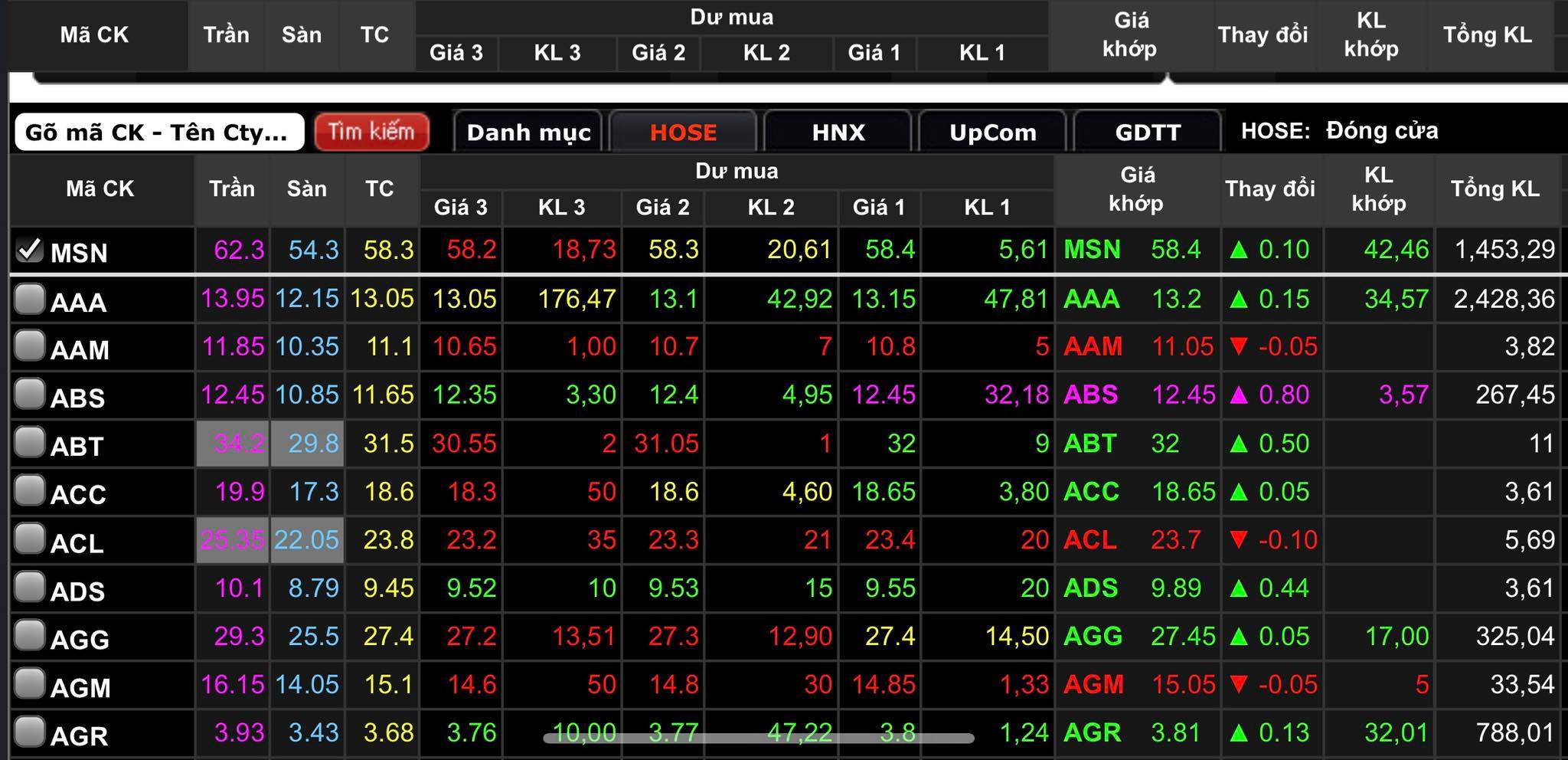The width and height of the screenshot is (1568, 760).
Task: Click AAA bid volume 176,47
Action: [577, 299]
